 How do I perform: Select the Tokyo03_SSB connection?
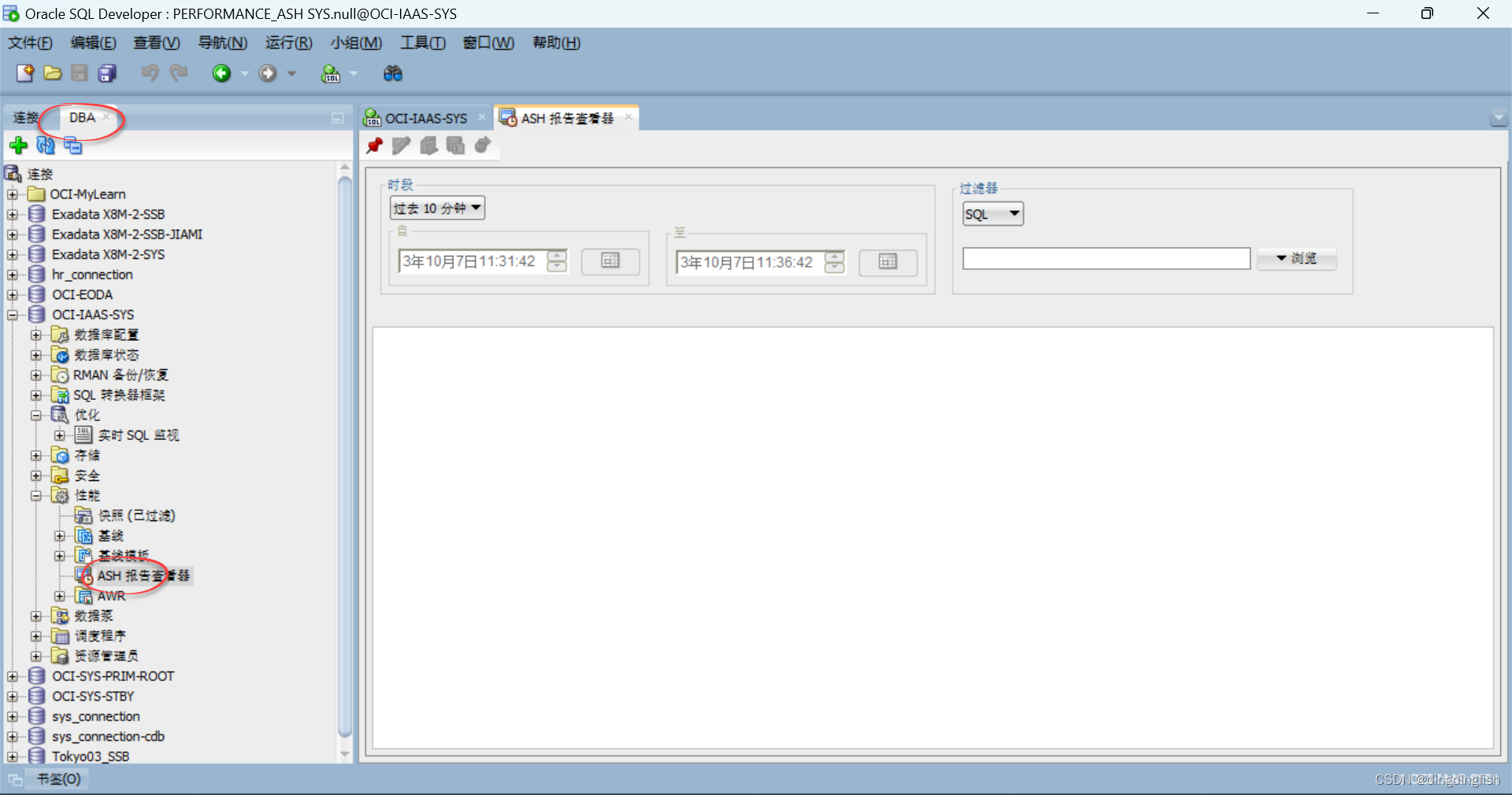pyautogui.click(x=91, y=756)
